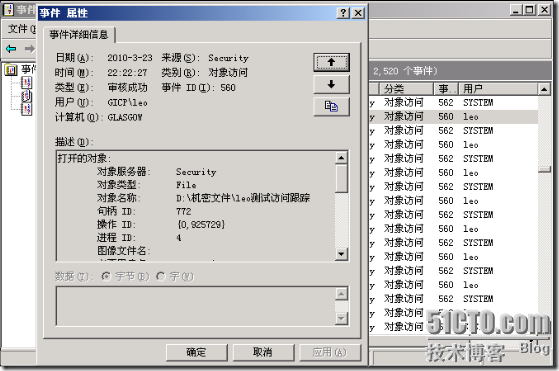Image resolution: width=559 pixels, height=371 pixels.
Task: Show next event with down arrow button
Action: (331, 84)
